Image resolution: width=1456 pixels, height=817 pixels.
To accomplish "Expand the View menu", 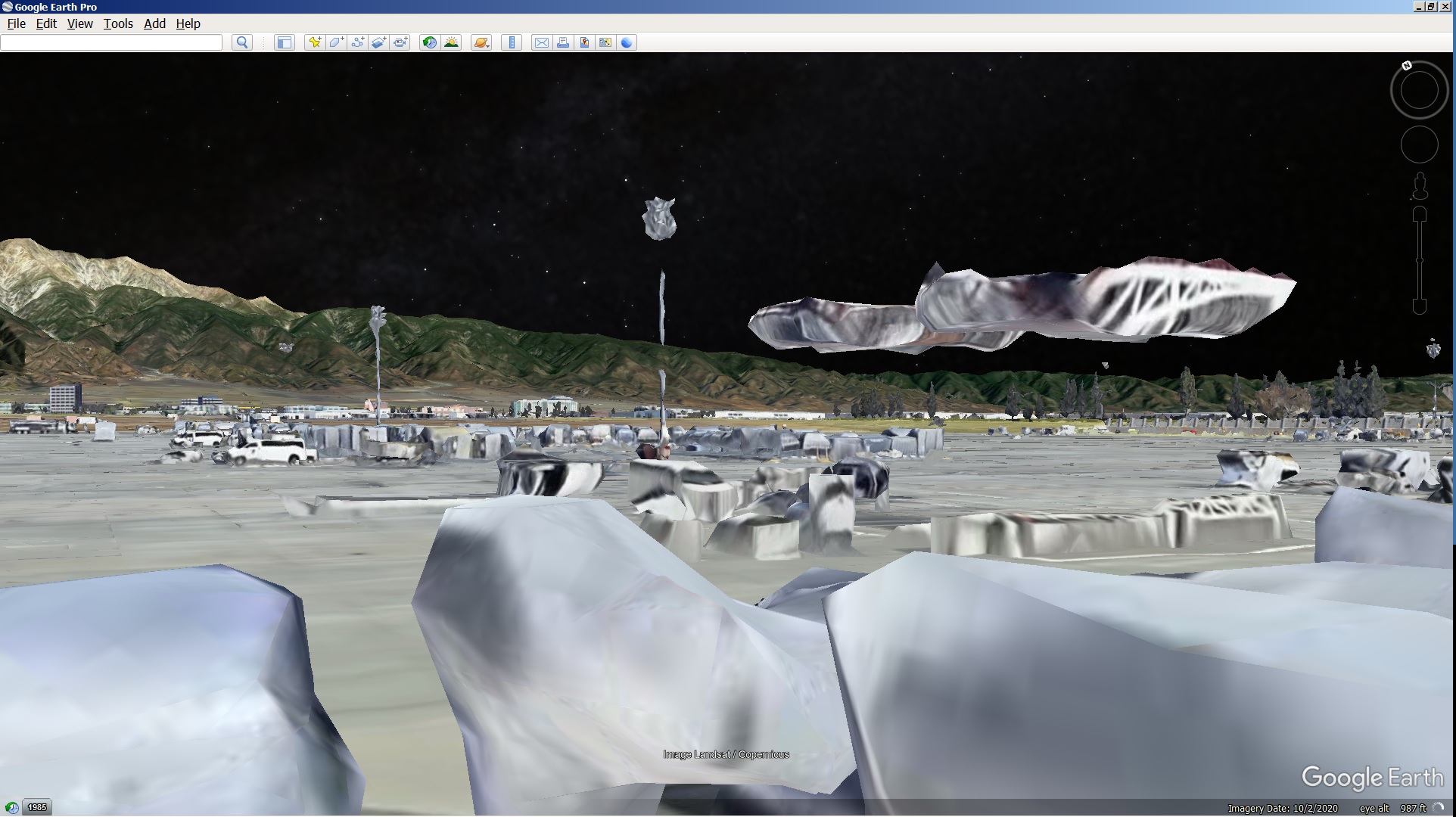I will pos(79,23).
